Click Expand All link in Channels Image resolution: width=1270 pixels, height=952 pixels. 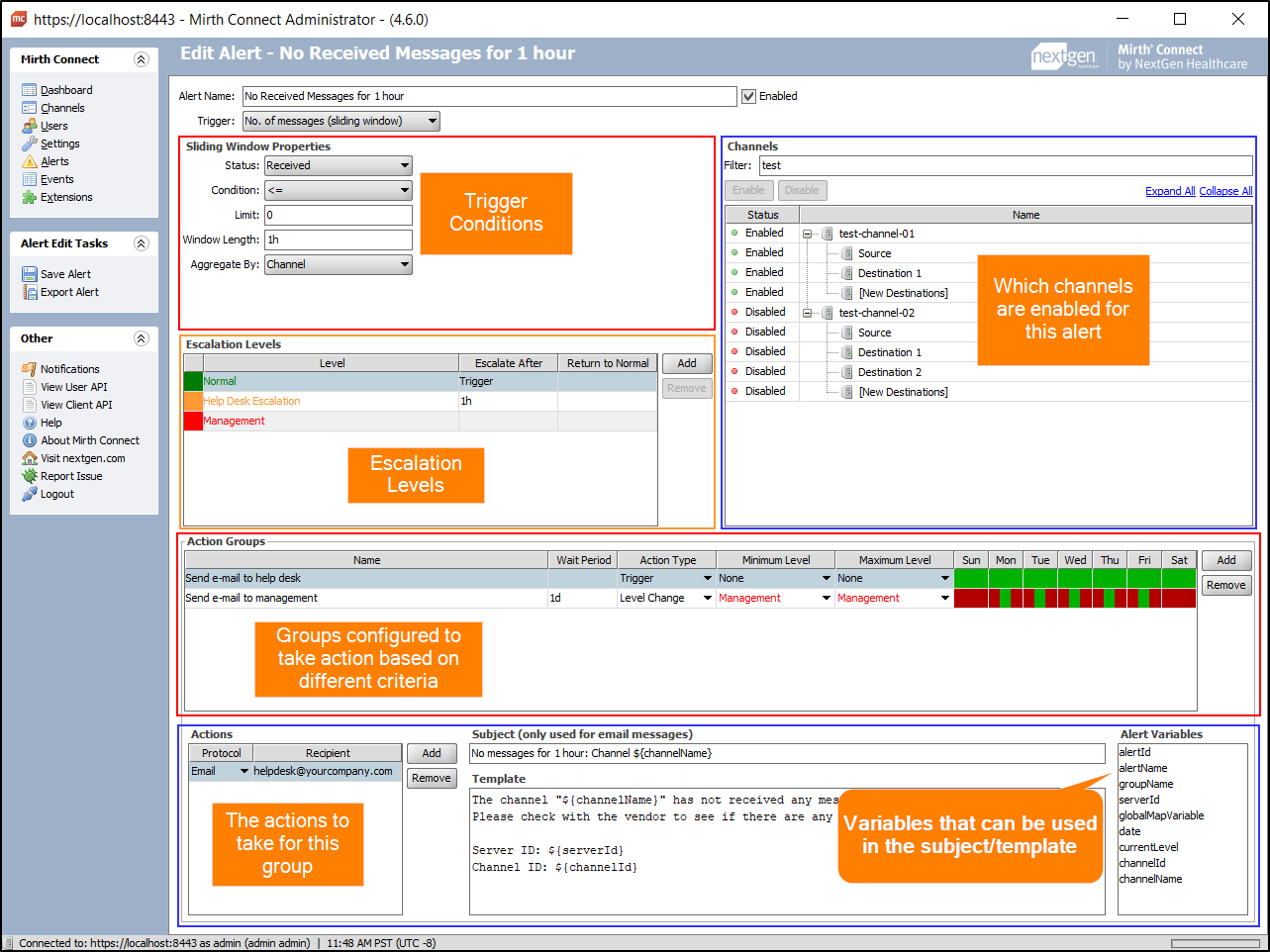(1170, 191)
